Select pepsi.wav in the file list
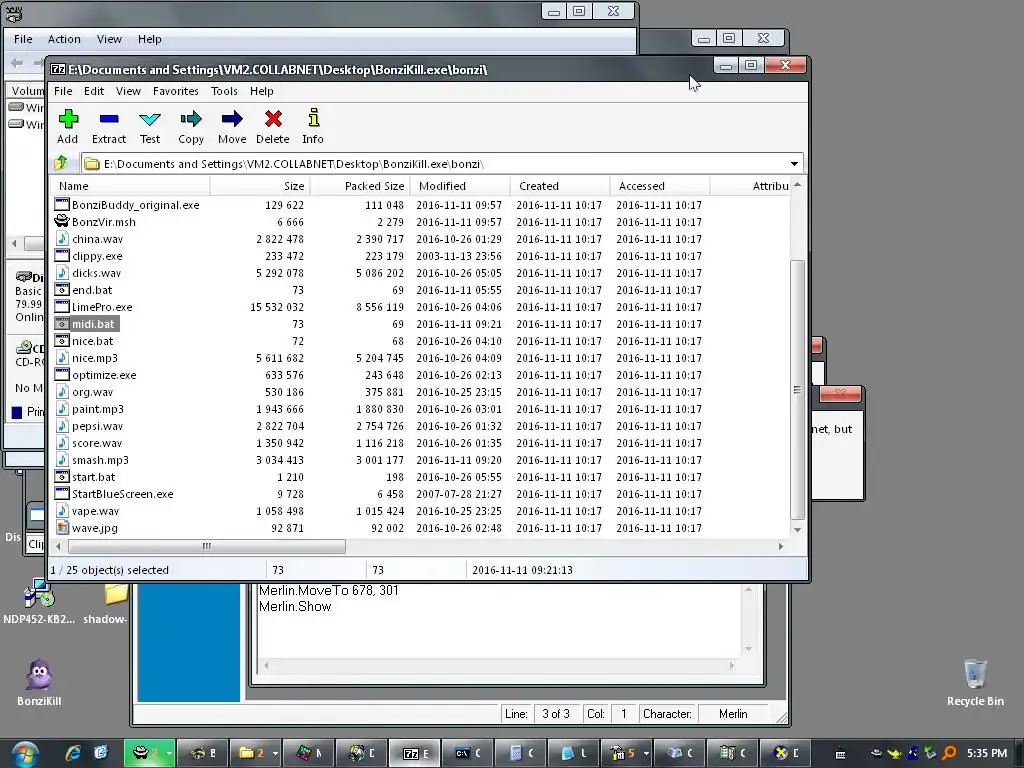 tap(97, 426)
